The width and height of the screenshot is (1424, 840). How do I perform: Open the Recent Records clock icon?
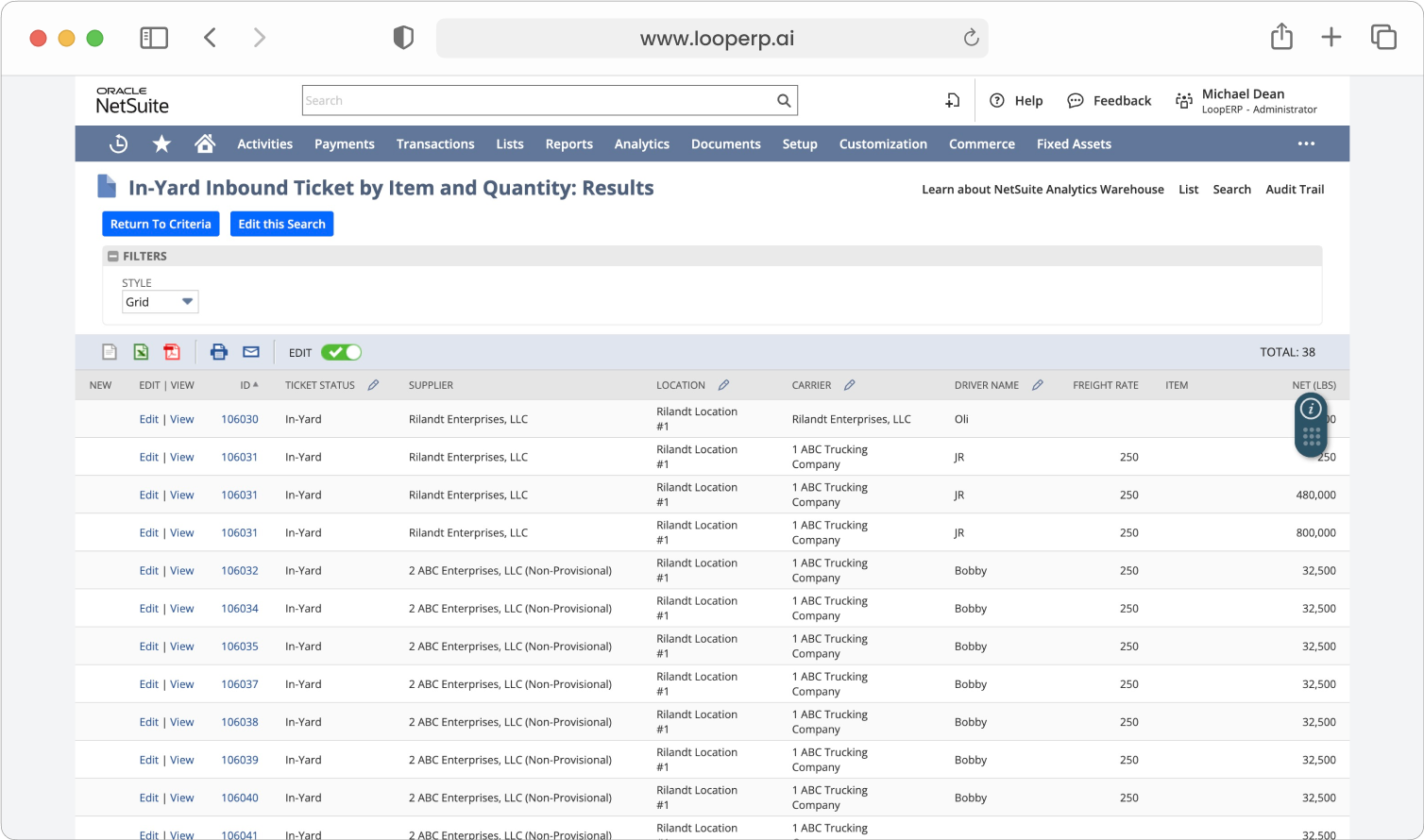(119, 143)
